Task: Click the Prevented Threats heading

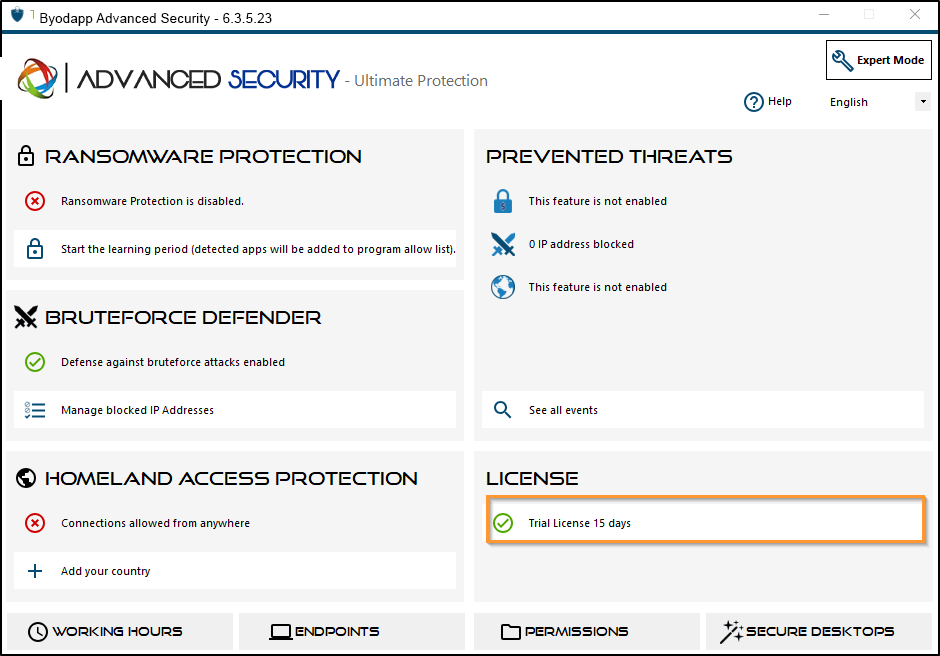Action: click(x=609, y=157)
